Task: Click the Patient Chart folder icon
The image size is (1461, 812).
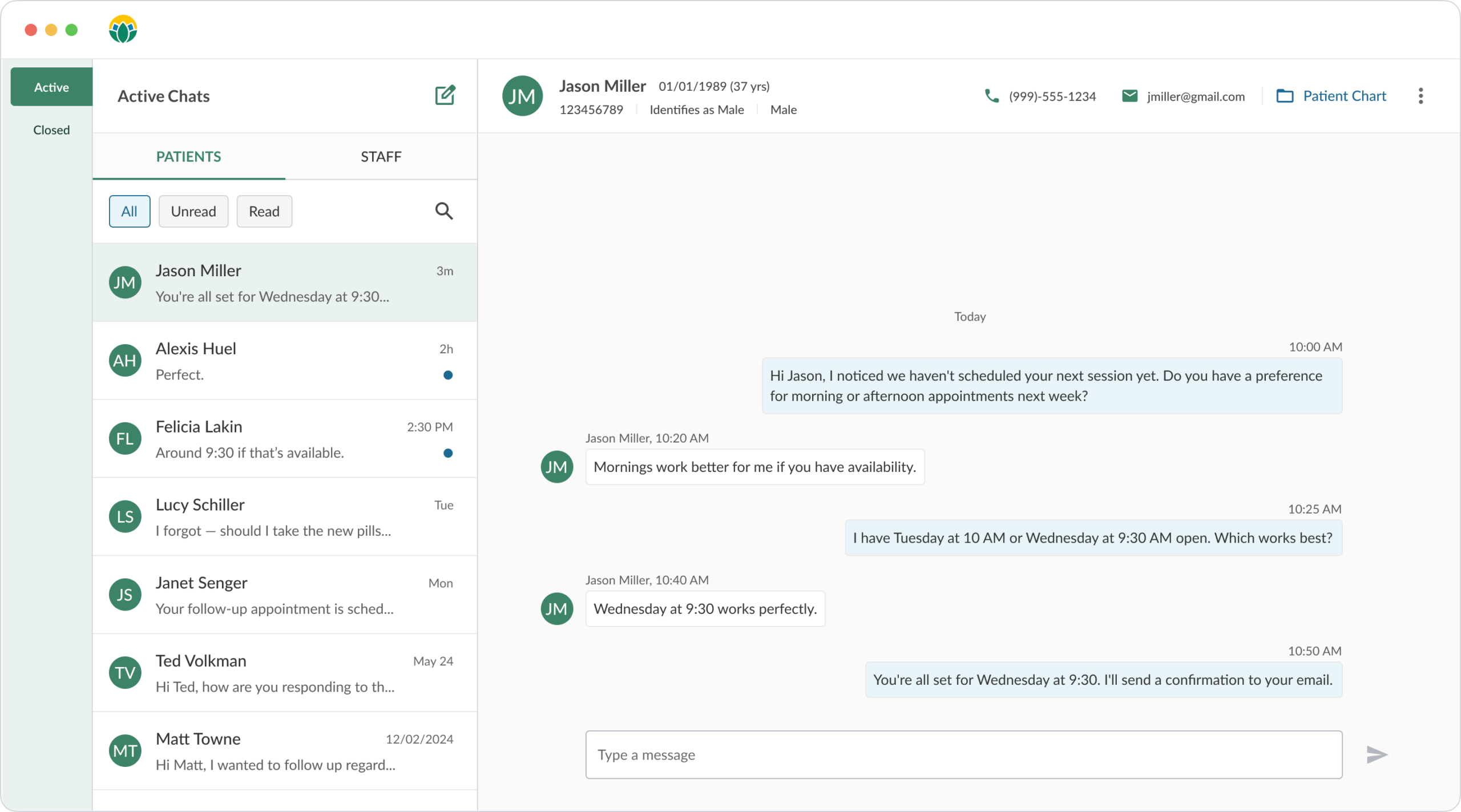Action: [1285, 96]
